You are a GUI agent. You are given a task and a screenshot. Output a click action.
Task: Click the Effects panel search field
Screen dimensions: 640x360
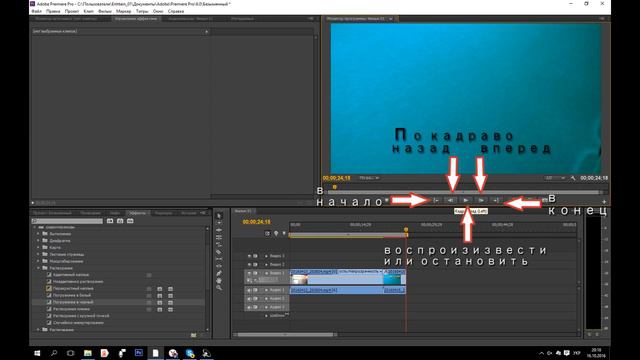click(67, 221)
